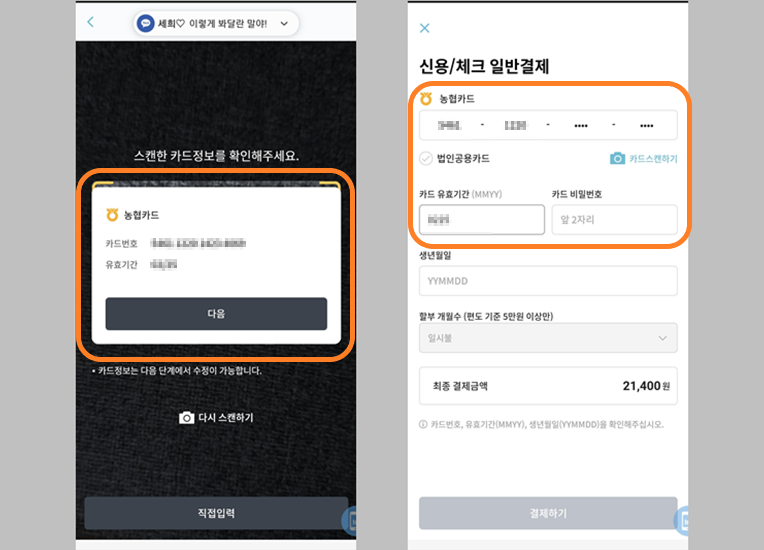The image size is (764, 550).
Task: Click the 스캔한 카드정보를 확인해주세요 heading
Action: click(216, 156)
